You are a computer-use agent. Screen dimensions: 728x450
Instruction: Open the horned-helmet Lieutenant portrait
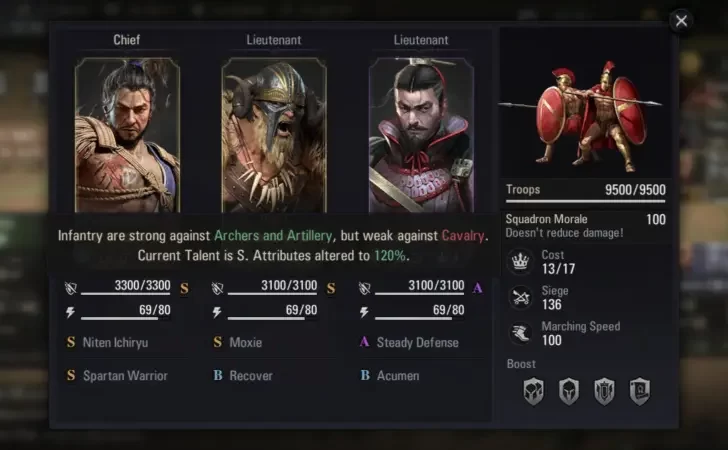click(x=274, y=135)
